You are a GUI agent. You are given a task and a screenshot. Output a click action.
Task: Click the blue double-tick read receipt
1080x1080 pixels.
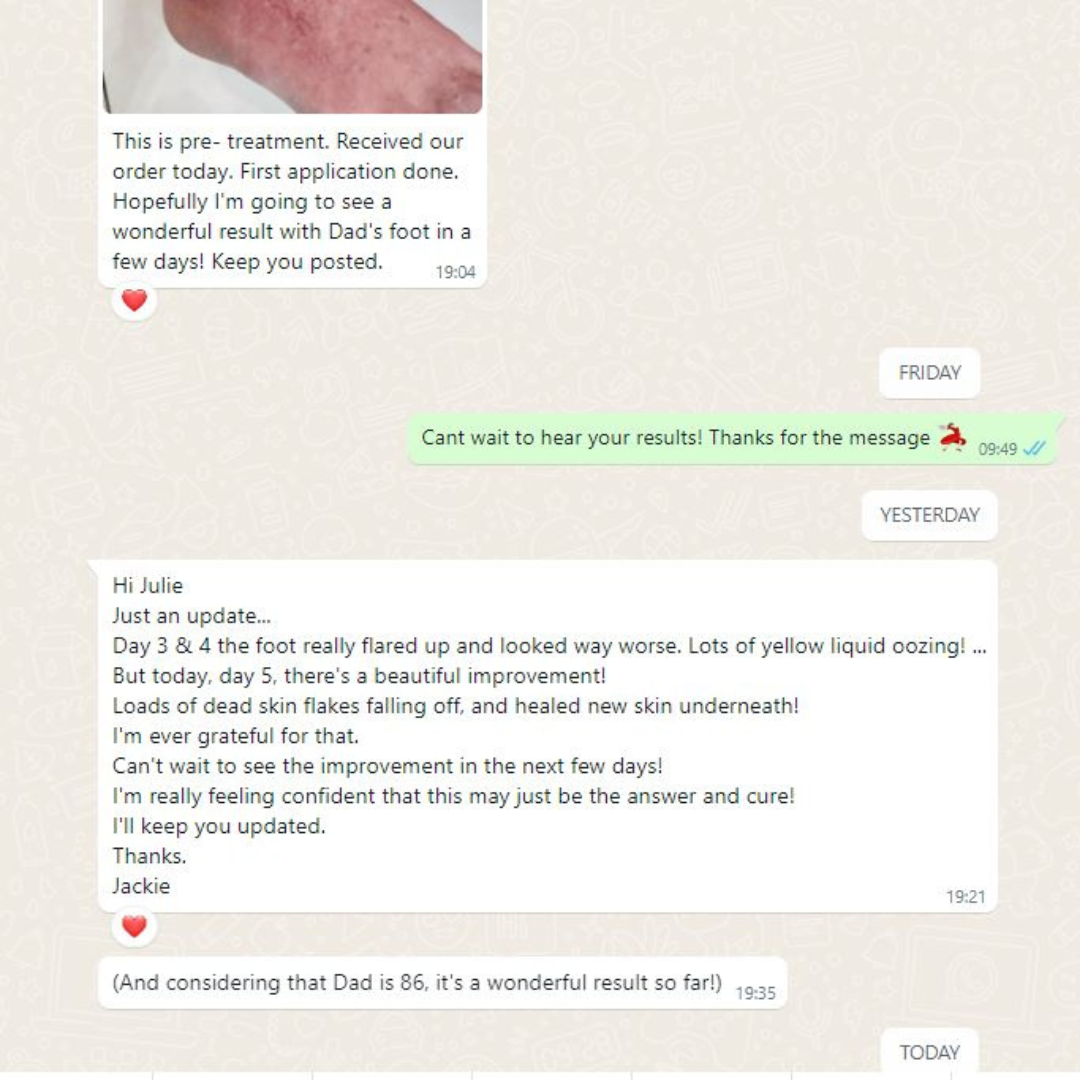1035,448
